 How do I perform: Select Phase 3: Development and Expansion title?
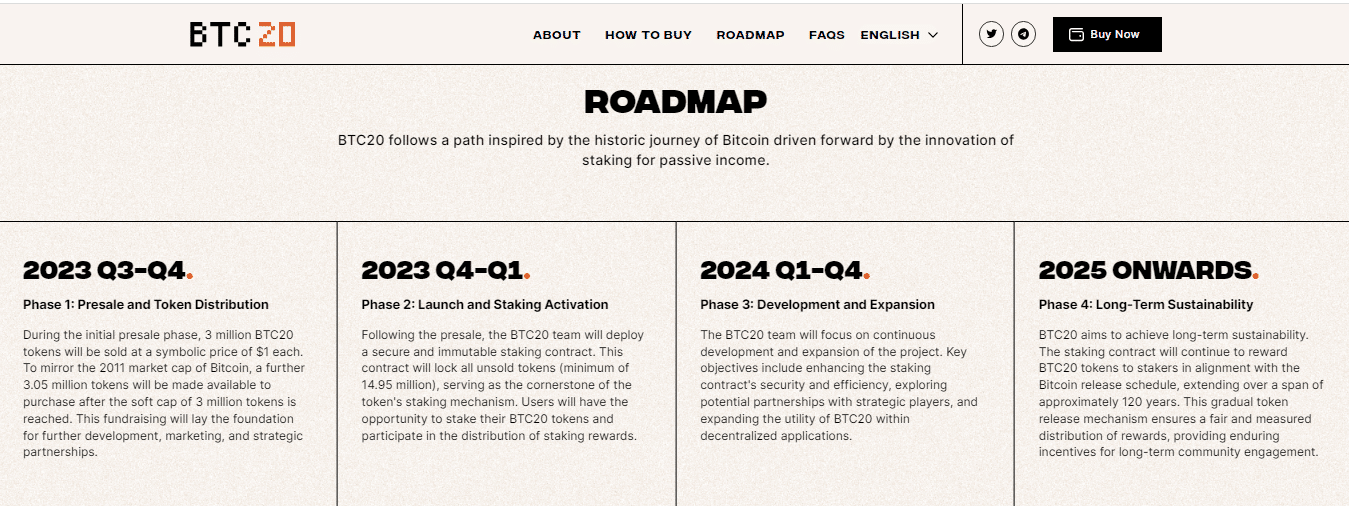817,304
